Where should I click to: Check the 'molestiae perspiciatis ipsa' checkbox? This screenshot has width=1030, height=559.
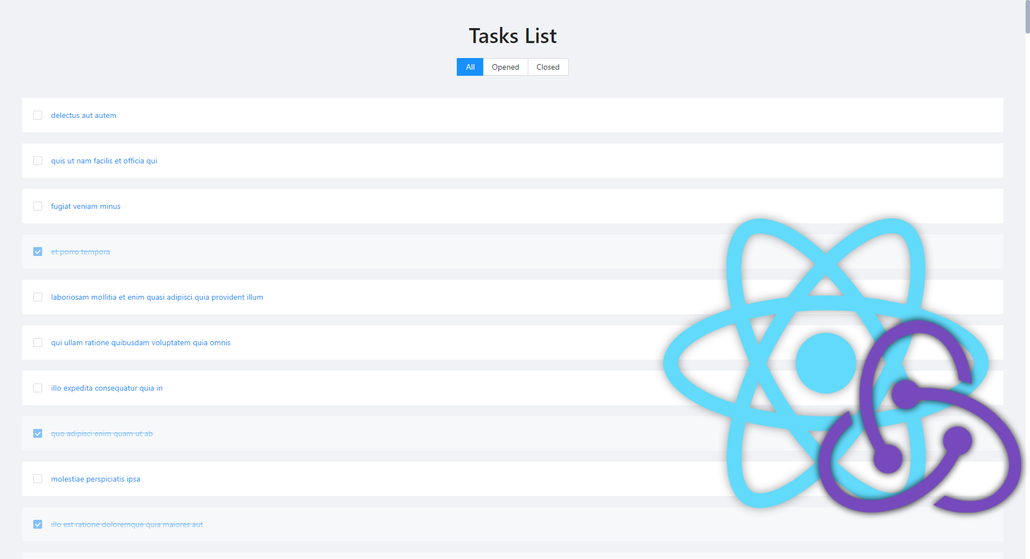[38, 479]
